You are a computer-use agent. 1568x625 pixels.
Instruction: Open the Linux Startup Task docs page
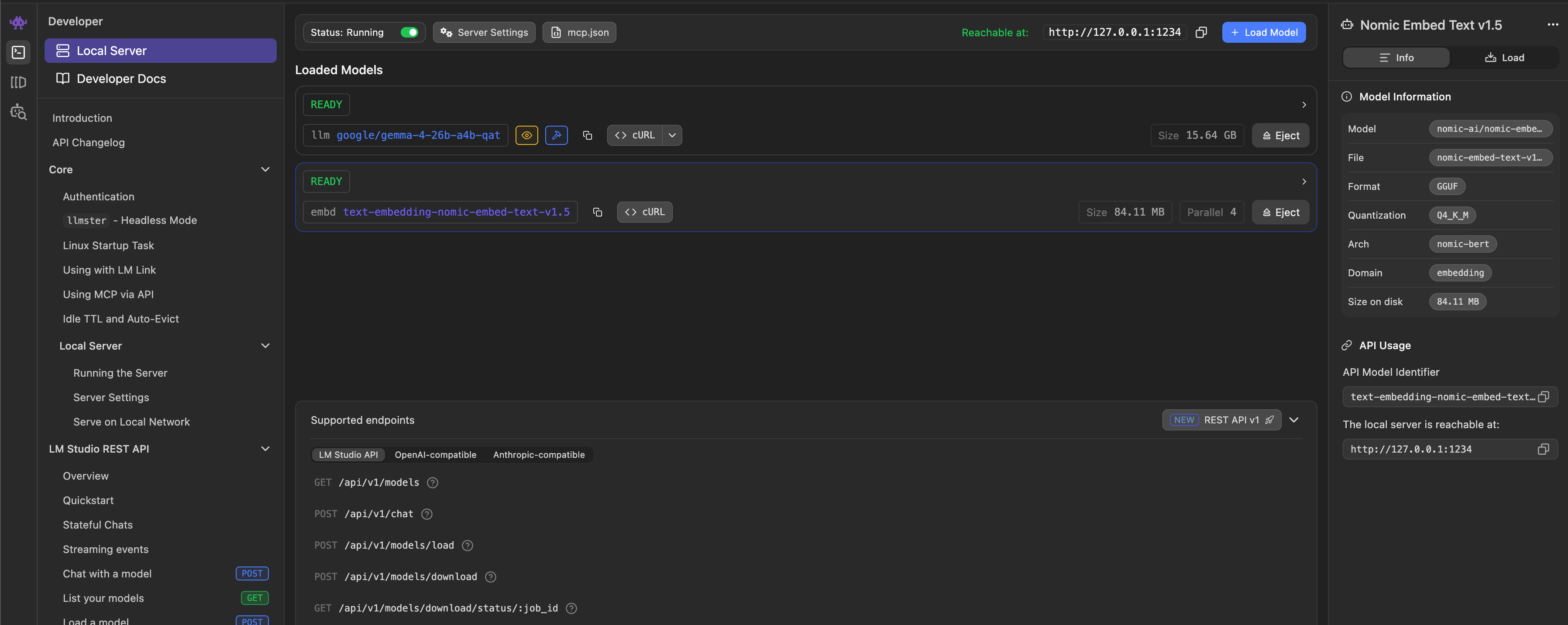[108, 245]
